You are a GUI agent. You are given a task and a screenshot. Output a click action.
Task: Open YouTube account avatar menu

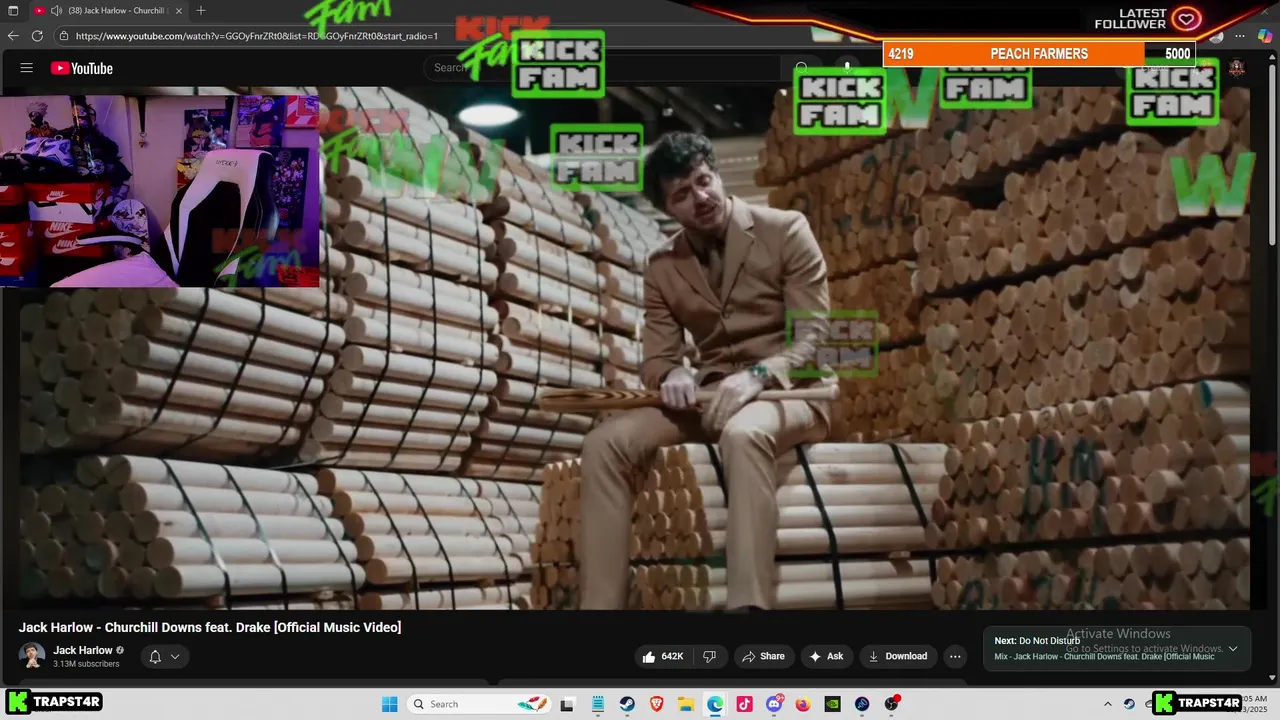pos(1237,68)
